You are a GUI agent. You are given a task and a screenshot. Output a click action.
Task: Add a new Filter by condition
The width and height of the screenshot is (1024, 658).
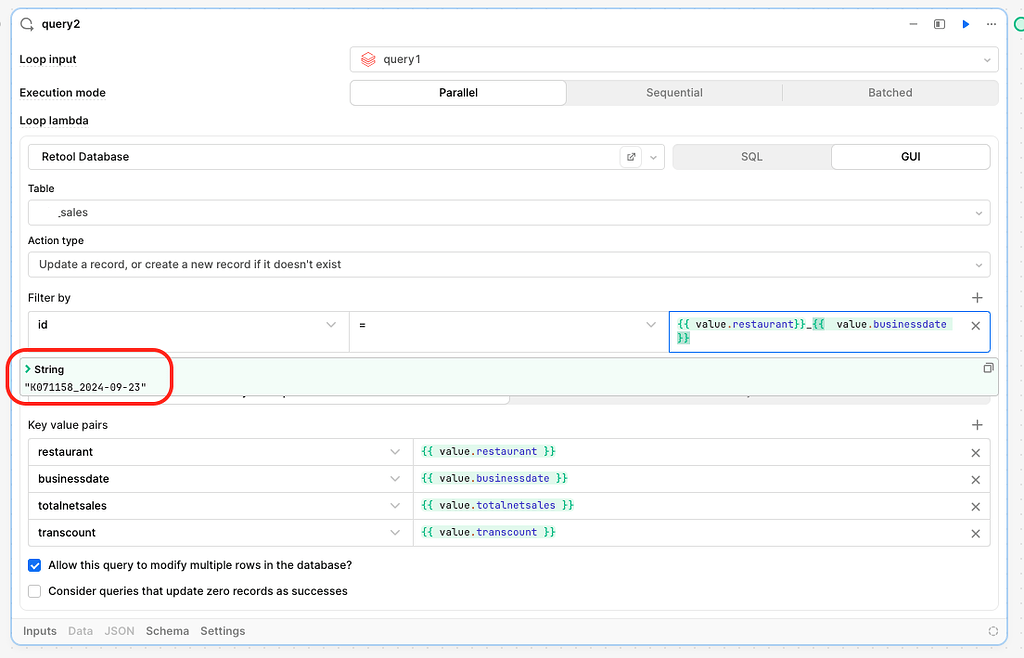point(977,298)
